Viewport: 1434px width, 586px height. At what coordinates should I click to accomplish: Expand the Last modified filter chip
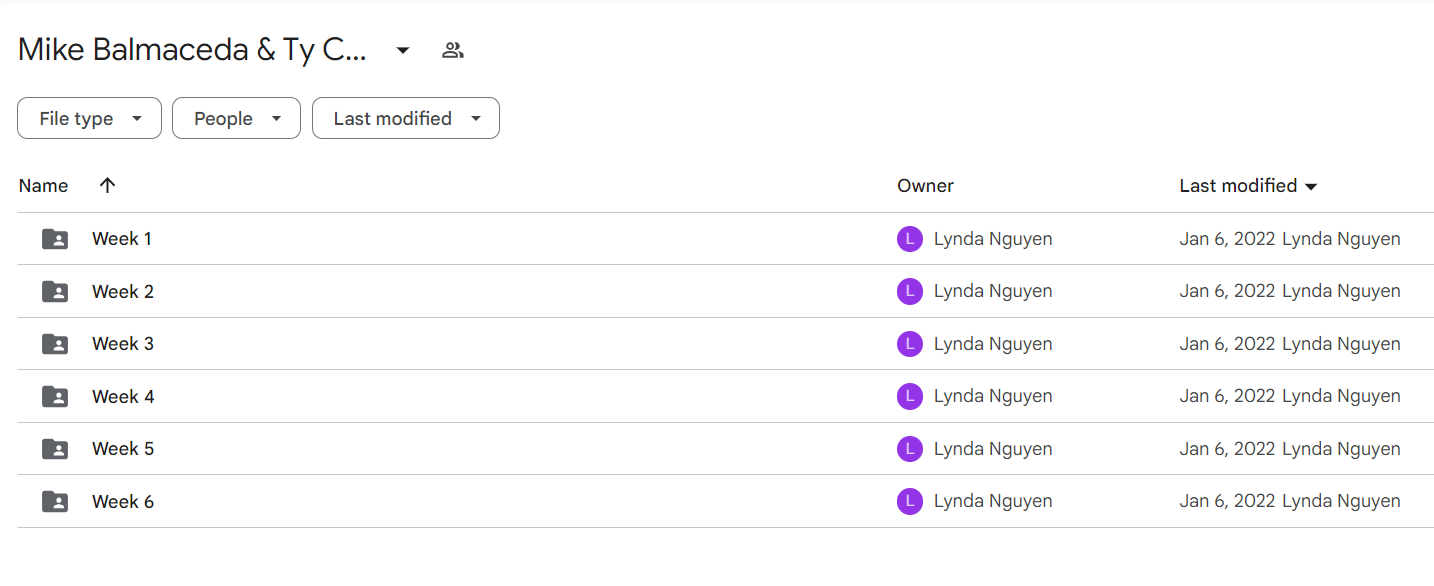pos(406,118)
